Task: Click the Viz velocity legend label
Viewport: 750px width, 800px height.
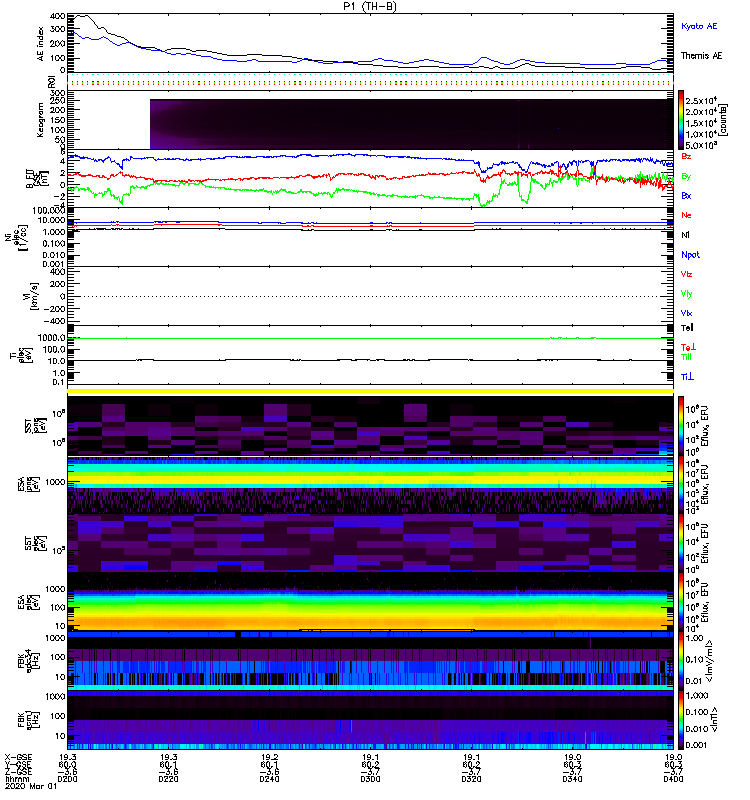Action: tap(686, 274)
